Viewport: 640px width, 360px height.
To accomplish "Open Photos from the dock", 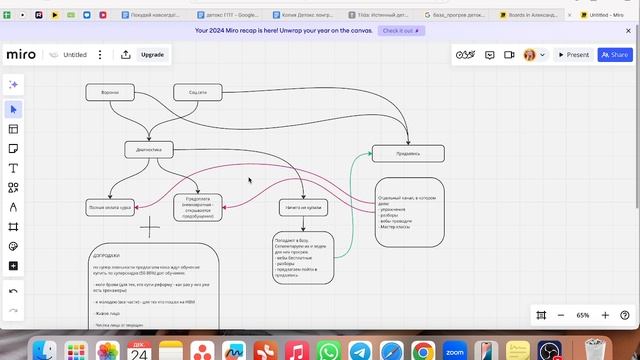I will [x=107, y=352].
